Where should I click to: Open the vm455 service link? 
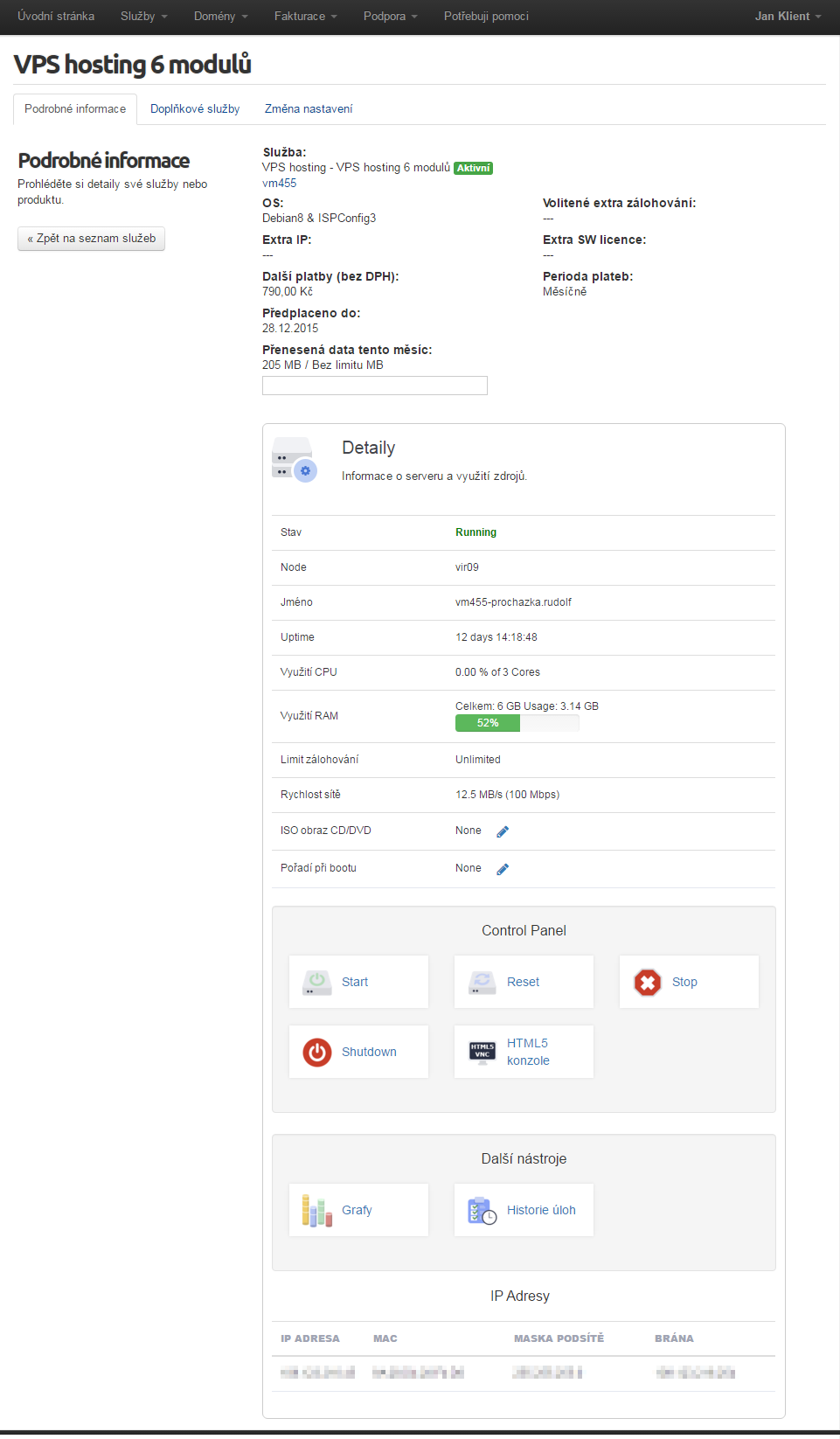tap(279, 184)
